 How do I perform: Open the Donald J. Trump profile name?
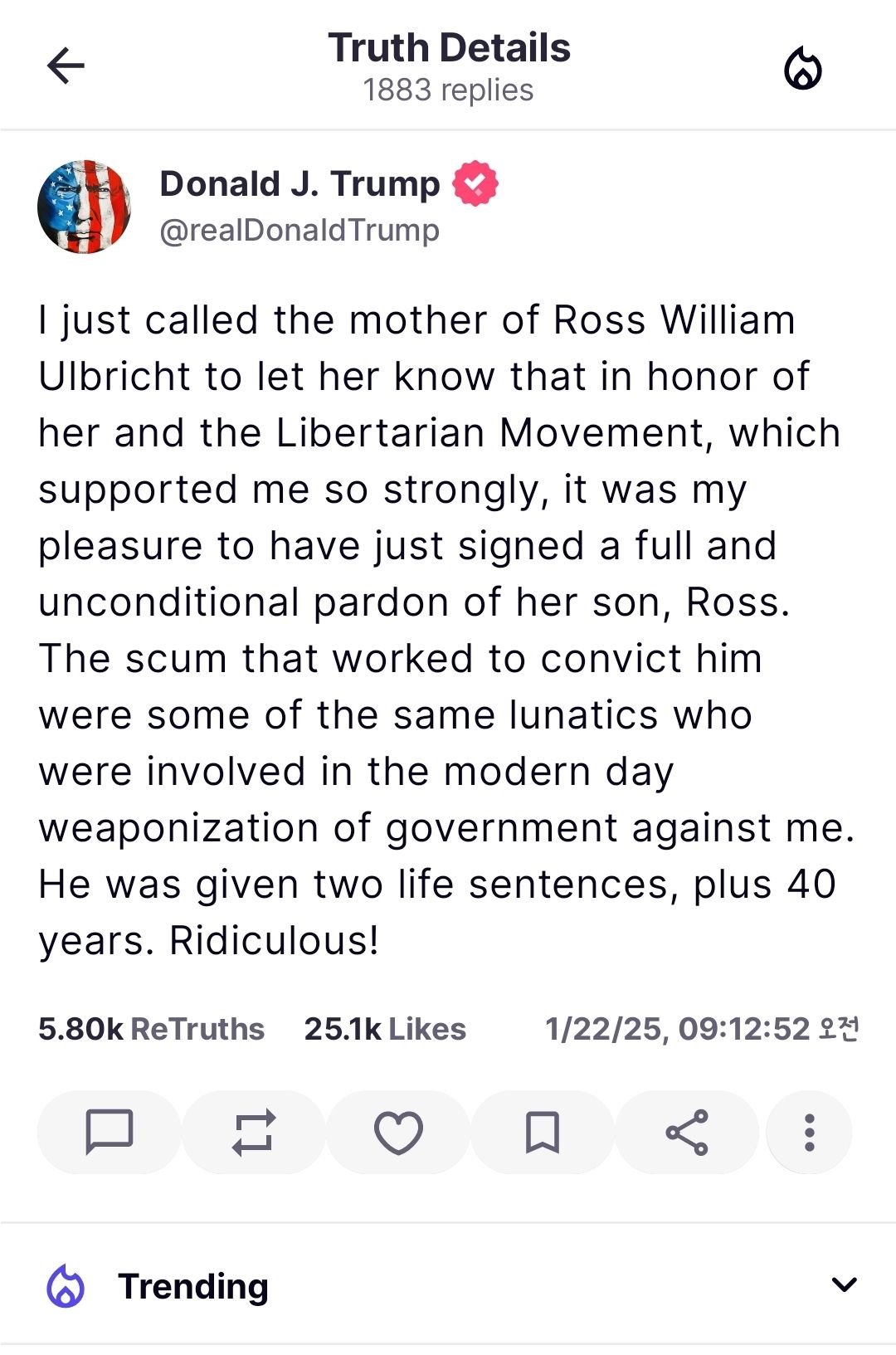(299, 183)
